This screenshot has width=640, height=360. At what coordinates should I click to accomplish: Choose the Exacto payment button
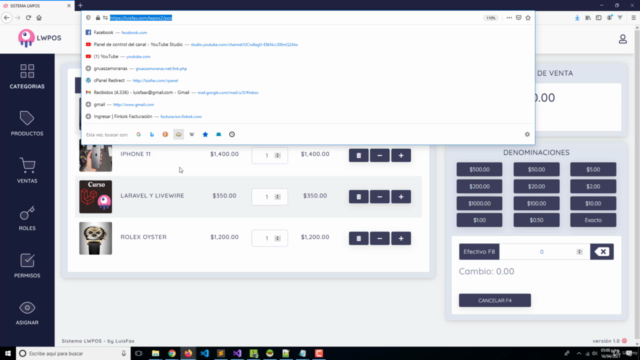[593, 220]
